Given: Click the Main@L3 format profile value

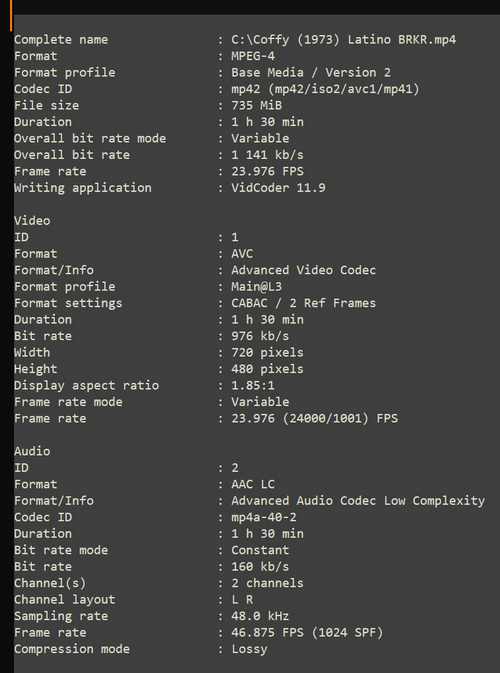Looking at the screenshot, I should [x=257, y=287].
